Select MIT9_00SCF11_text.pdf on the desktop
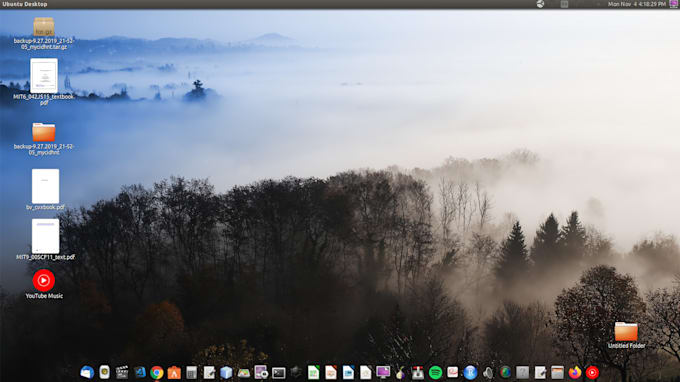Viewport: 680px width, 382px height. 45,239
